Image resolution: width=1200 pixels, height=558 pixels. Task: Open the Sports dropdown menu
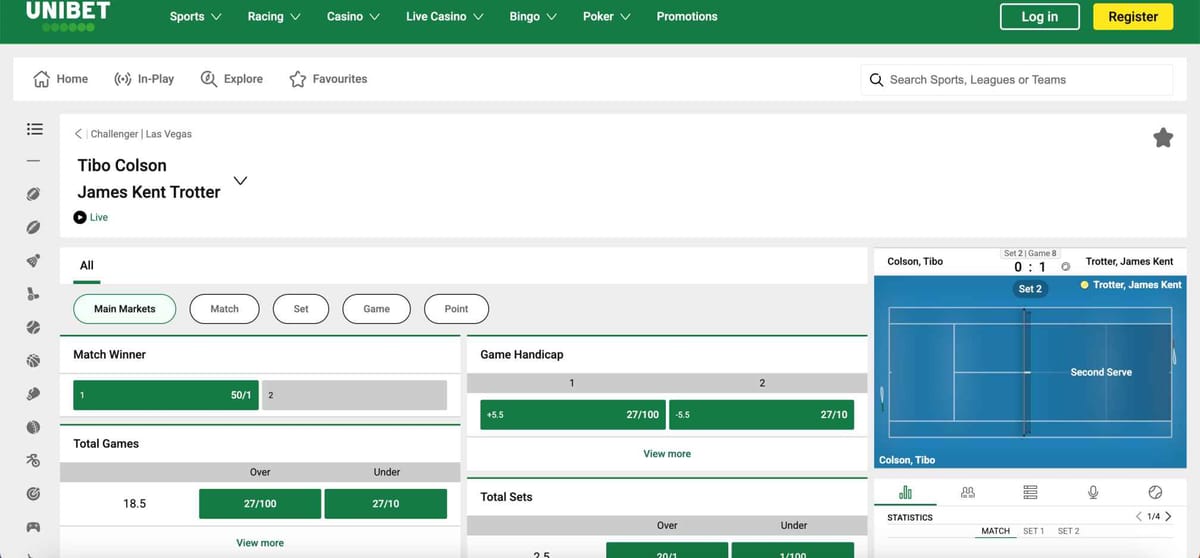[x=196, y=16]
